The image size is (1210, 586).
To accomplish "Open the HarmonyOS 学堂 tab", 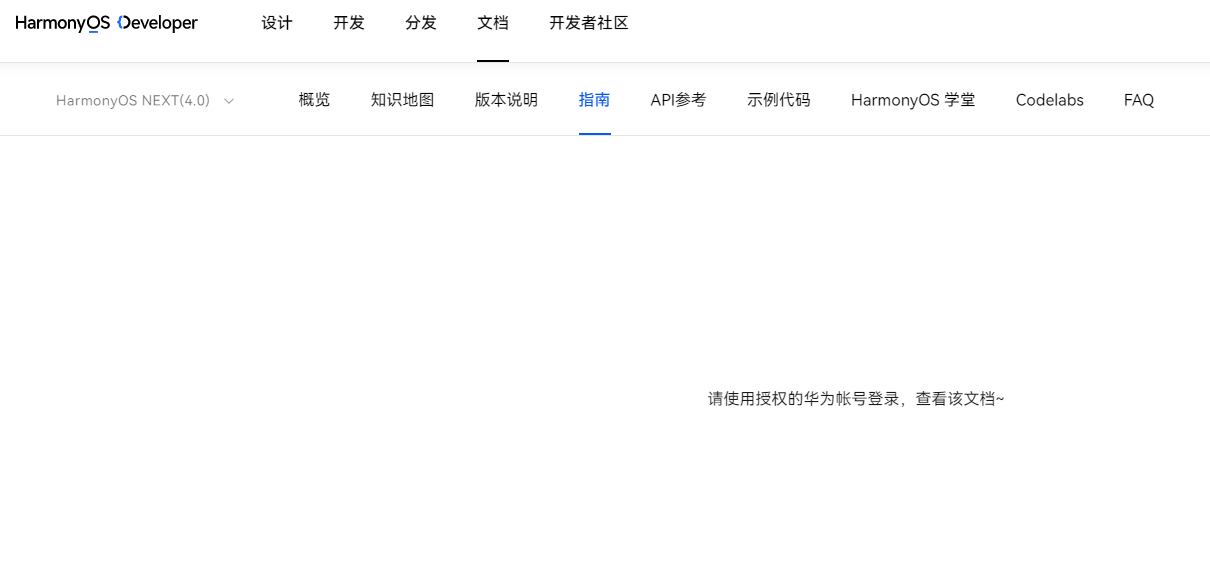I will [913, 100].
